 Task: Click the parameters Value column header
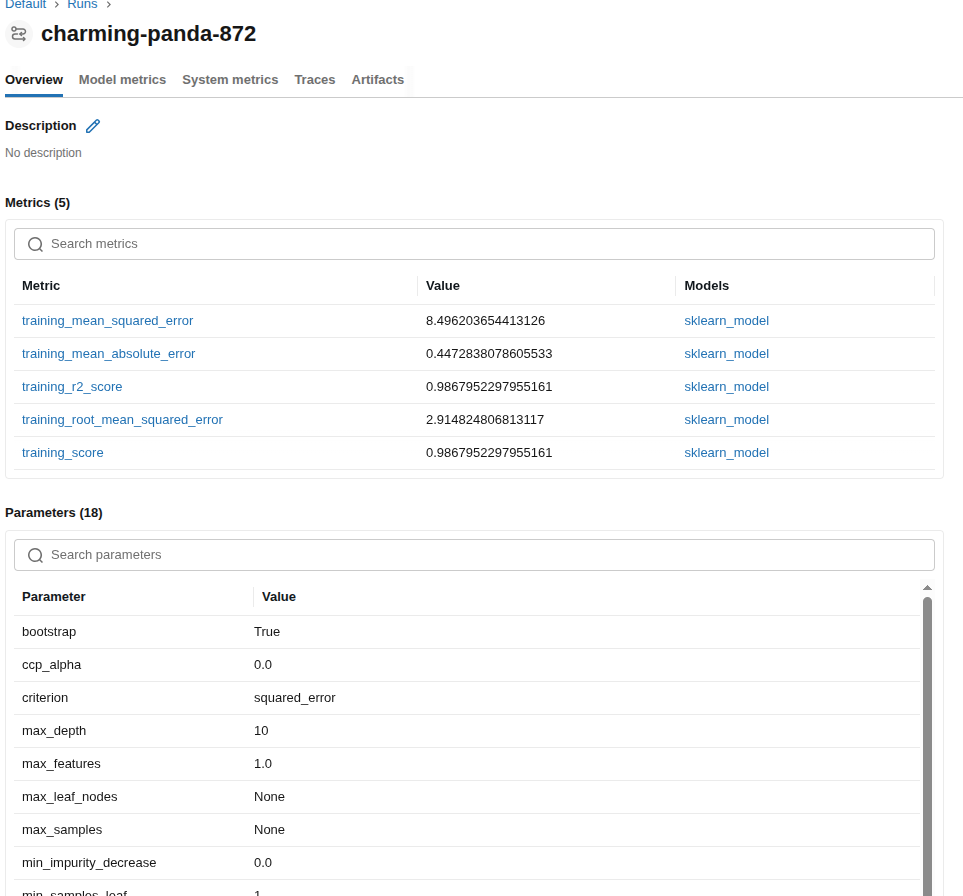[x=279, y=597]
